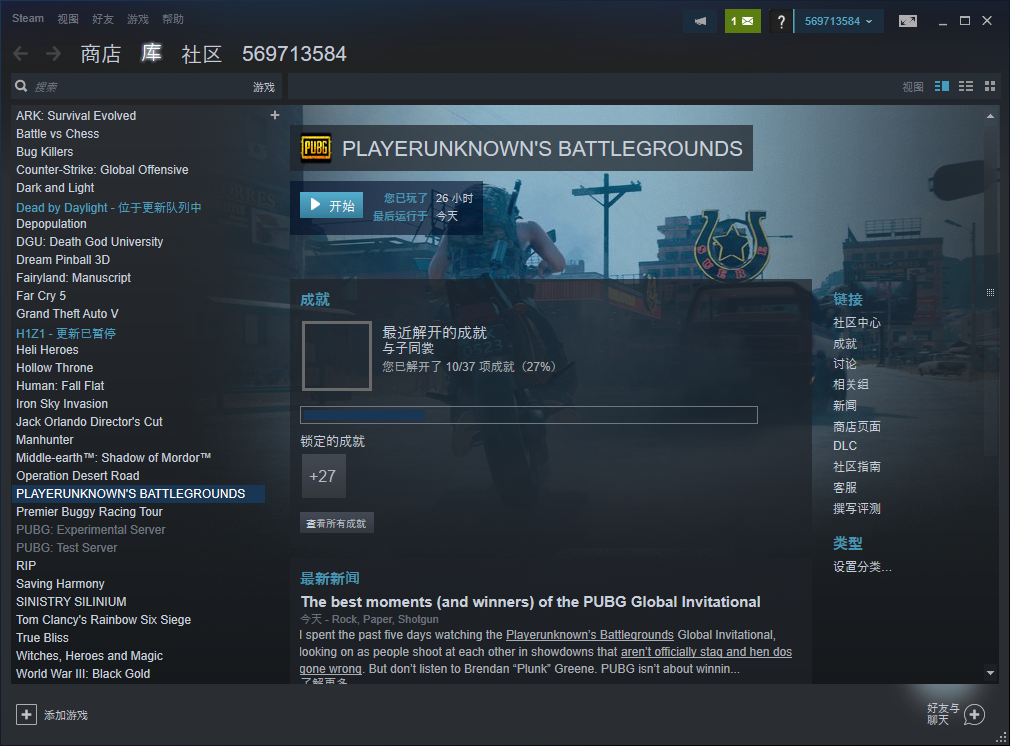1010x746 pixels.
Task: Follow the Playerunknown's Battlegrounds article link
Action: click(589, 635)
